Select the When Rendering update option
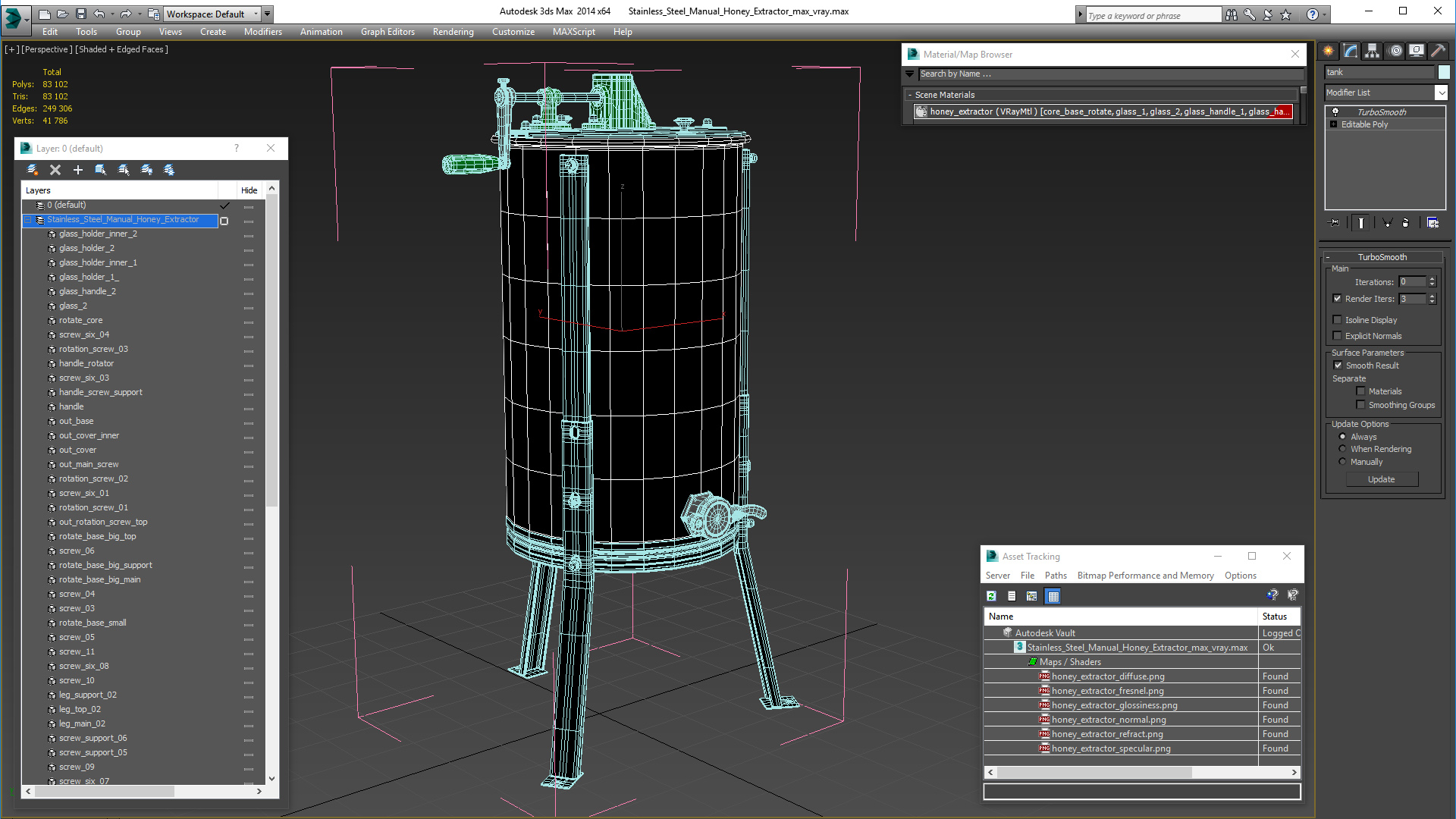This screenshot has width=1456, height=819. [1343, 449]
